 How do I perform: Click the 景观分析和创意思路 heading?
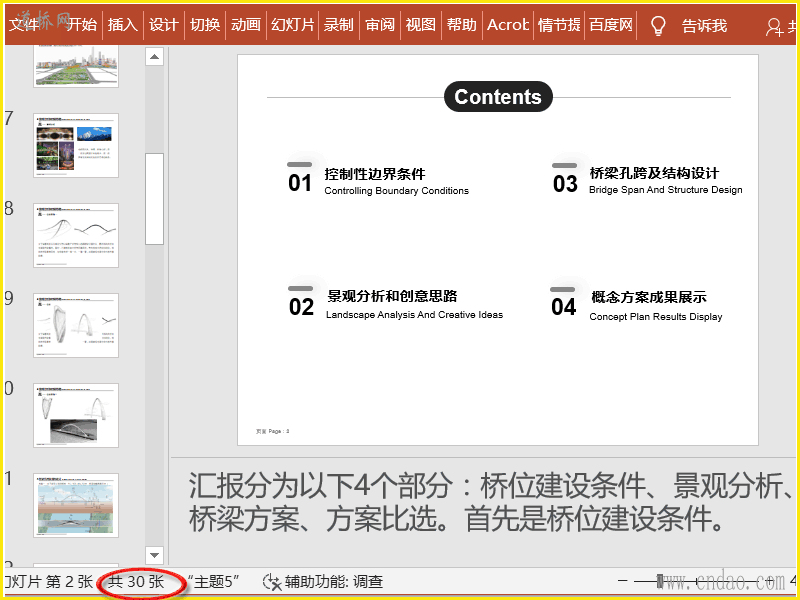click(x=392, y=296)
